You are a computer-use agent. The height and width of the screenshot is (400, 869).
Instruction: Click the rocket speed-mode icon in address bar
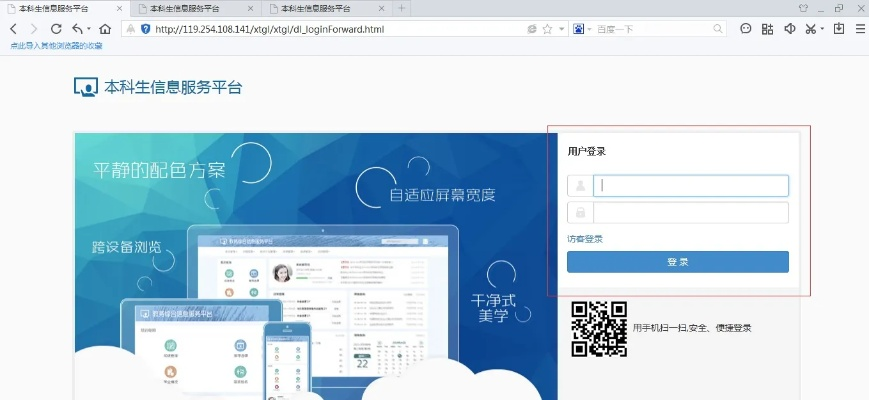[131, 29]
